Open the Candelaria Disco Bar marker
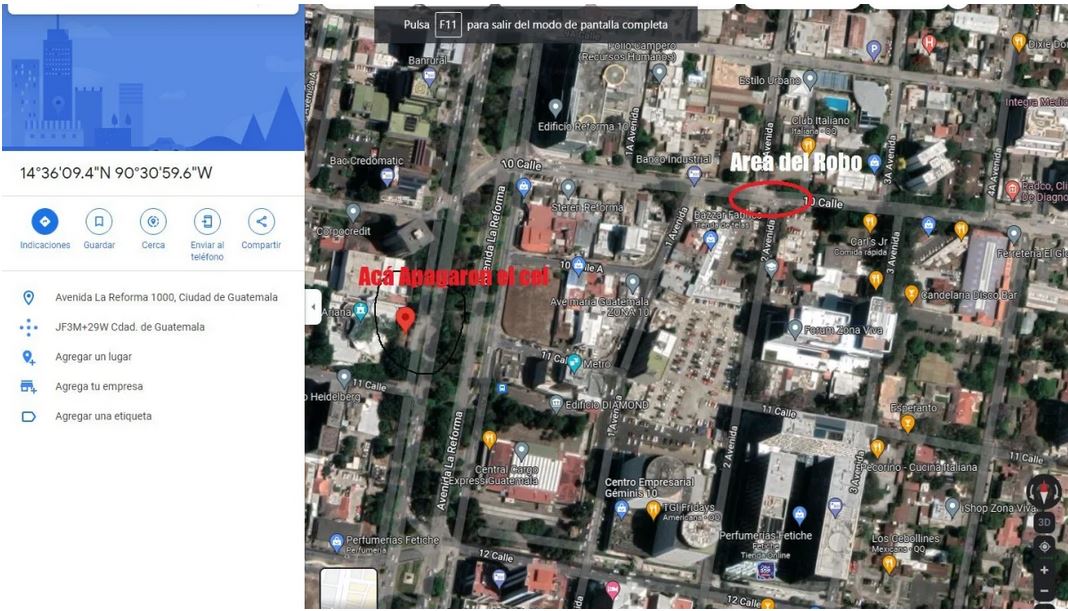Image resolution: width=1068 pixels, height=611 pixels. coord(911,294)
